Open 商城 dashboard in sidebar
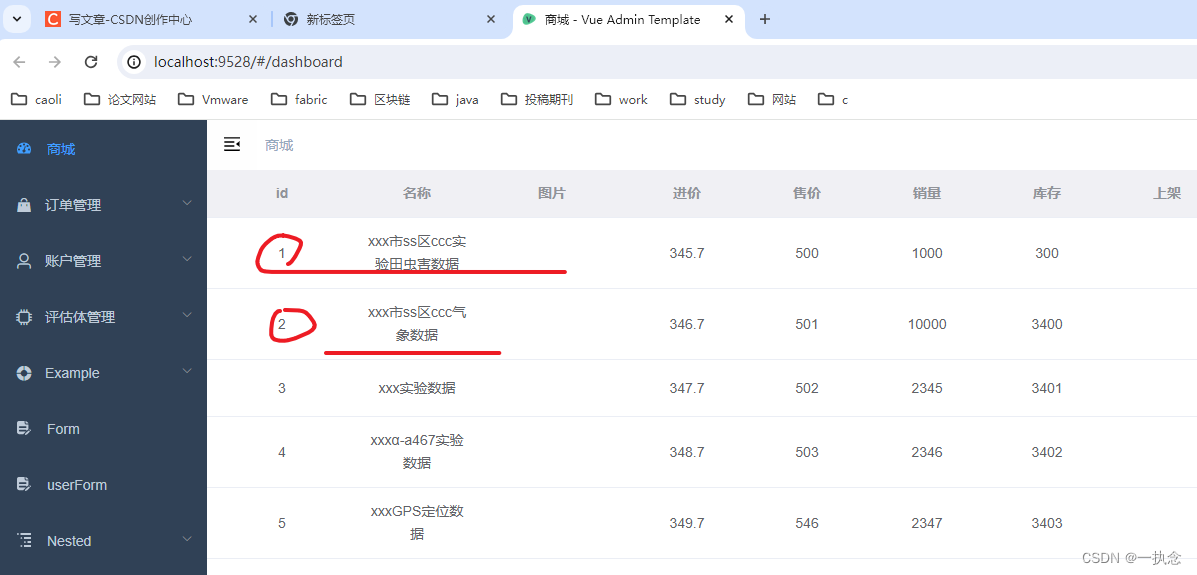The height and width of the screenshot is (575, 1197). (x=103, y=149)
